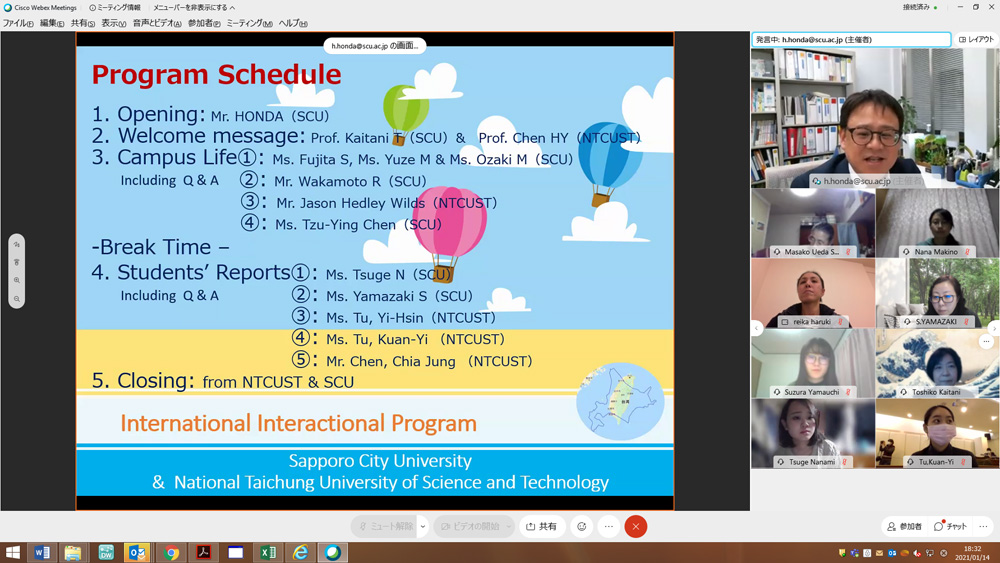This screenshot has height=563, width=1000.
Task: Select S.YAMAZAKI's video thumbnail
Action: tap(938, 293)
